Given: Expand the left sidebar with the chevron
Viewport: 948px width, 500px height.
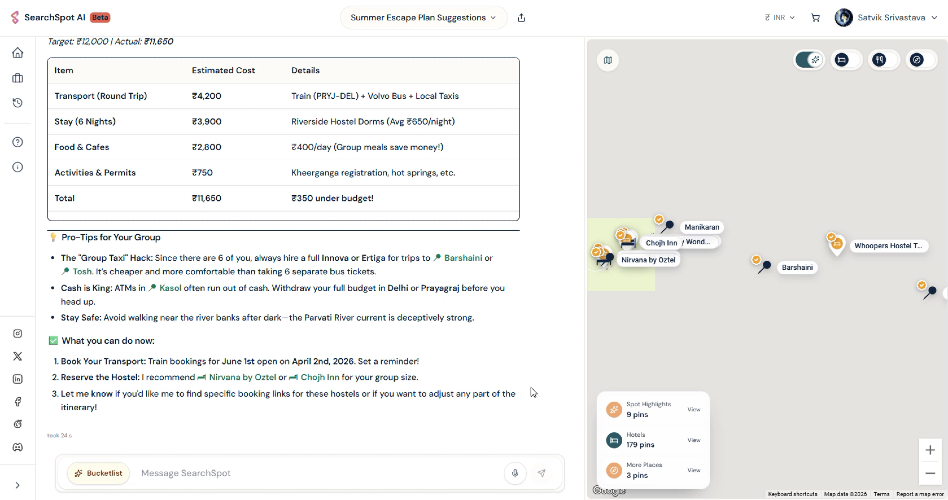Looking at the screenshot, I should point(18,485).
